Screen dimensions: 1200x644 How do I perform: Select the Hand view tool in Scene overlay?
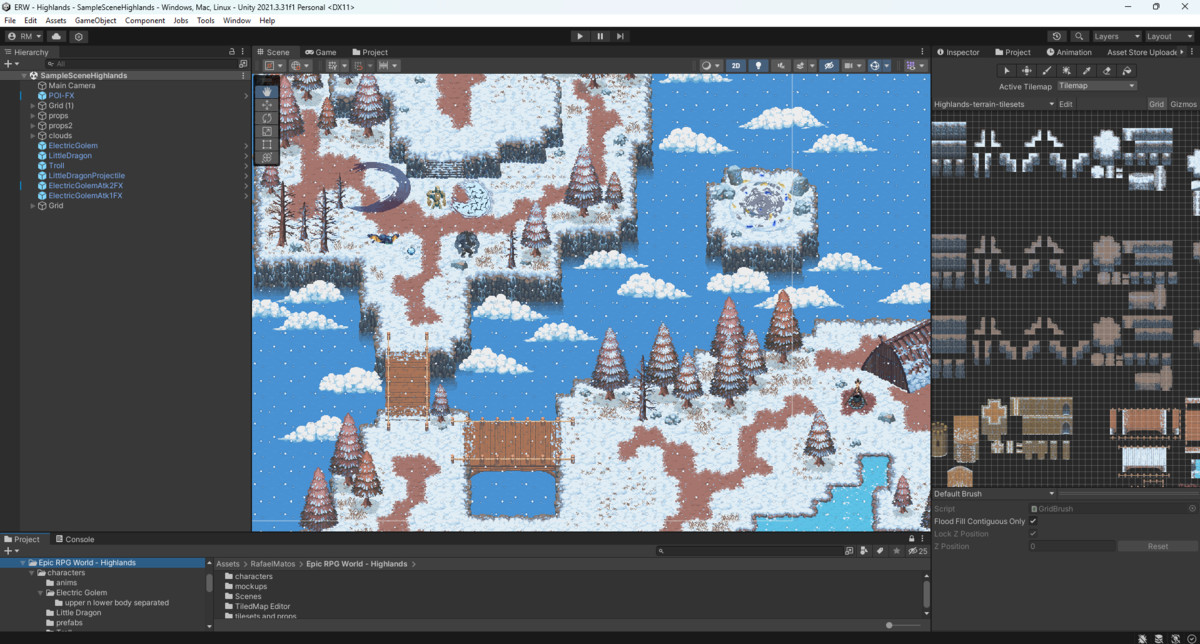267,91
